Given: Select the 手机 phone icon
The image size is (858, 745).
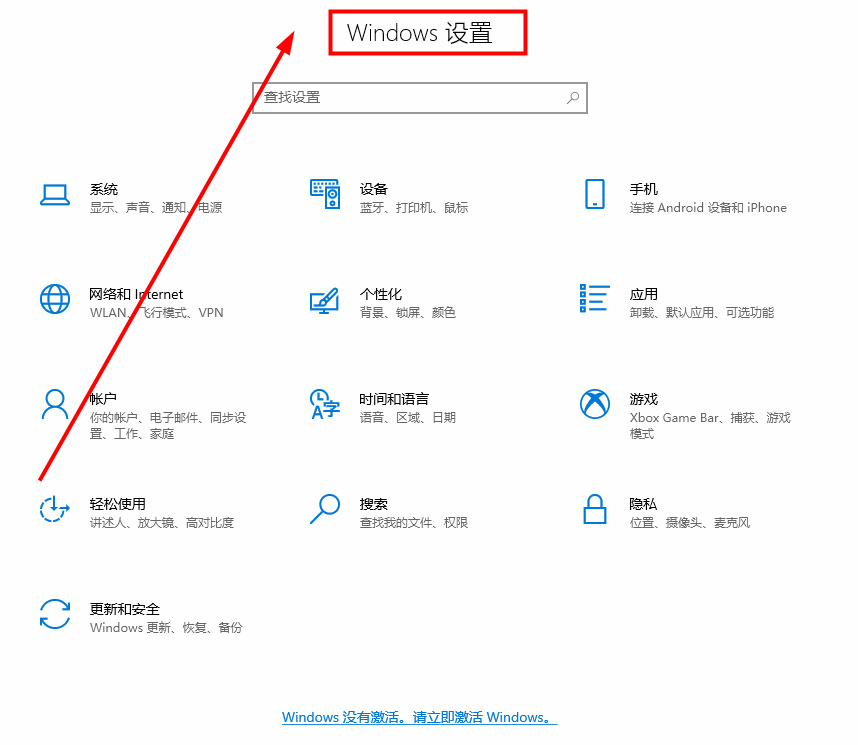Looking at the screenshot, I should tap(595, 195).
